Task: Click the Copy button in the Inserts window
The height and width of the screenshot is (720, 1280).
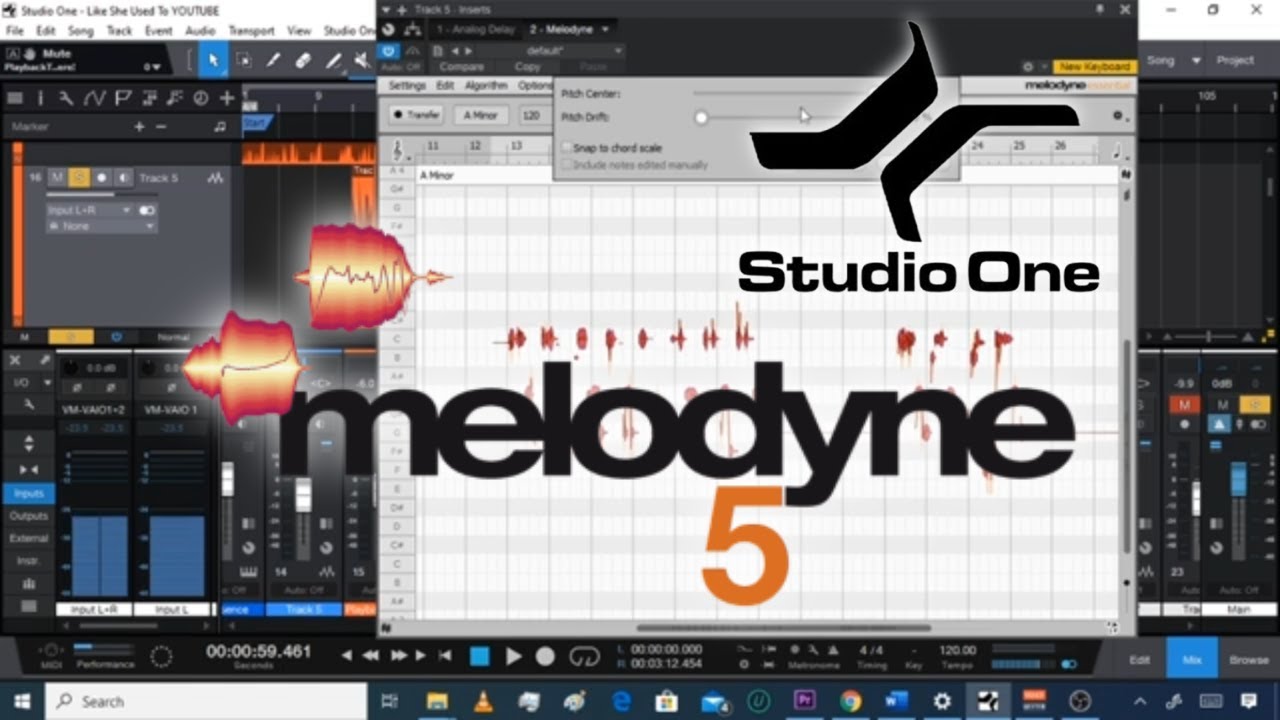Action: 527,67
